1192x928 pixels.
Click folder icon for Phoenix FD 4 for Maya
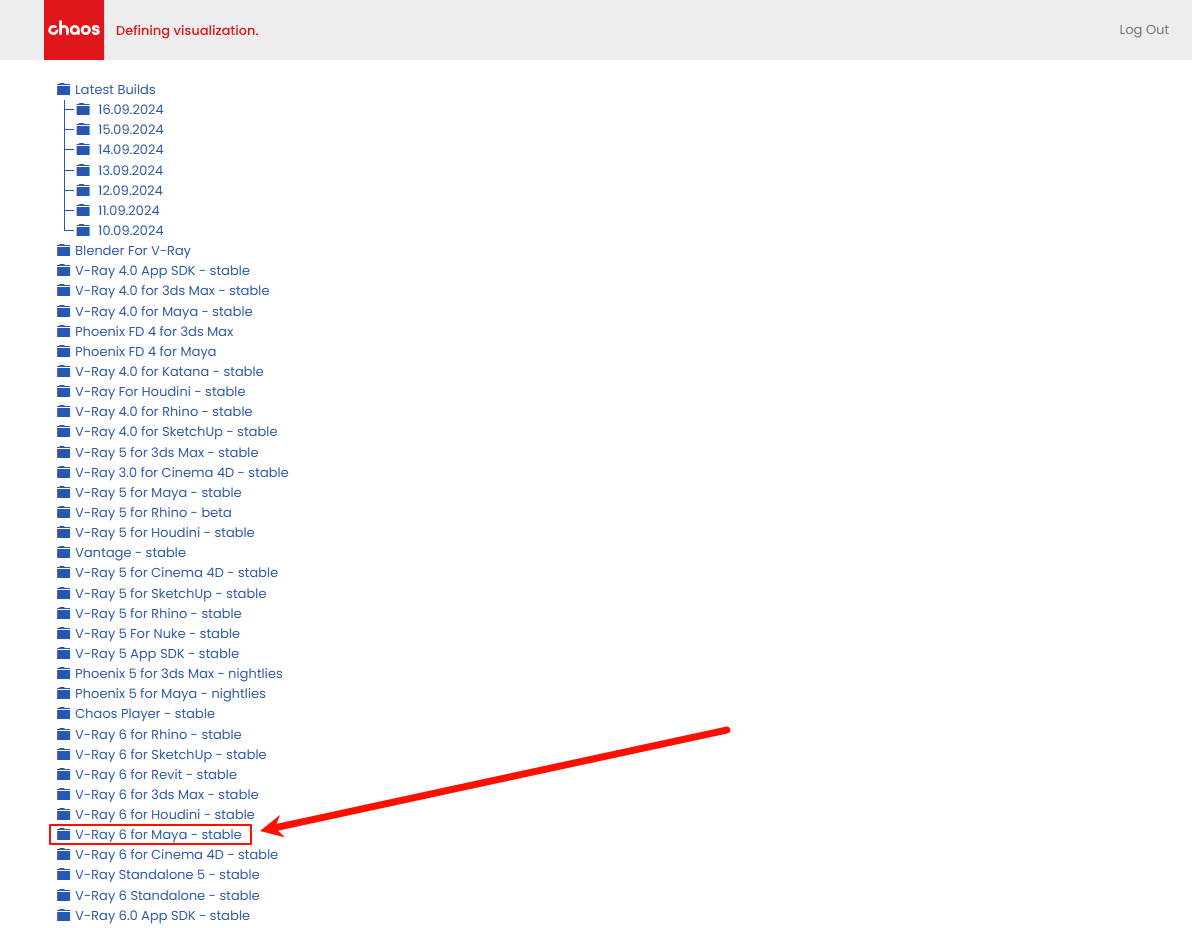pos(64,351)
